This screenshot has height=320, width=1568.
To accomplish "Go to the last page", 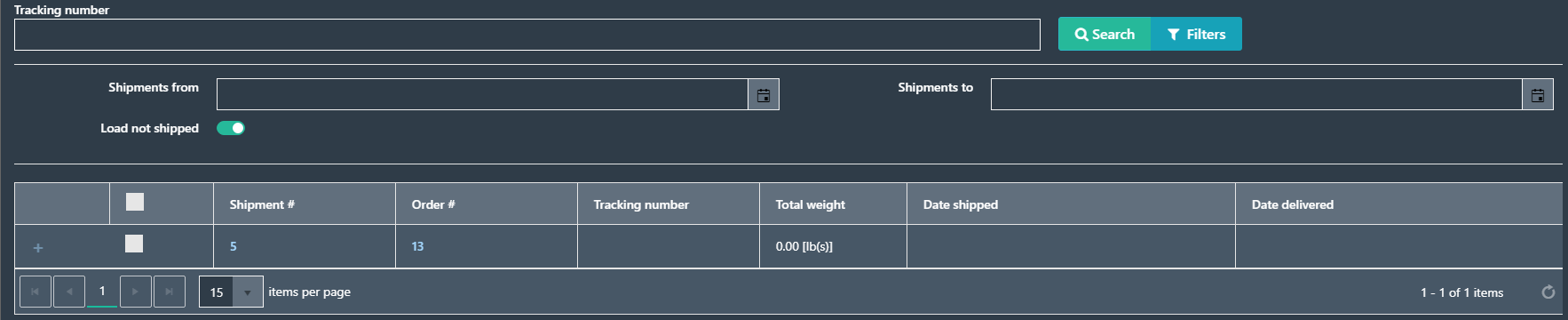I will click(x=169, y=292).
